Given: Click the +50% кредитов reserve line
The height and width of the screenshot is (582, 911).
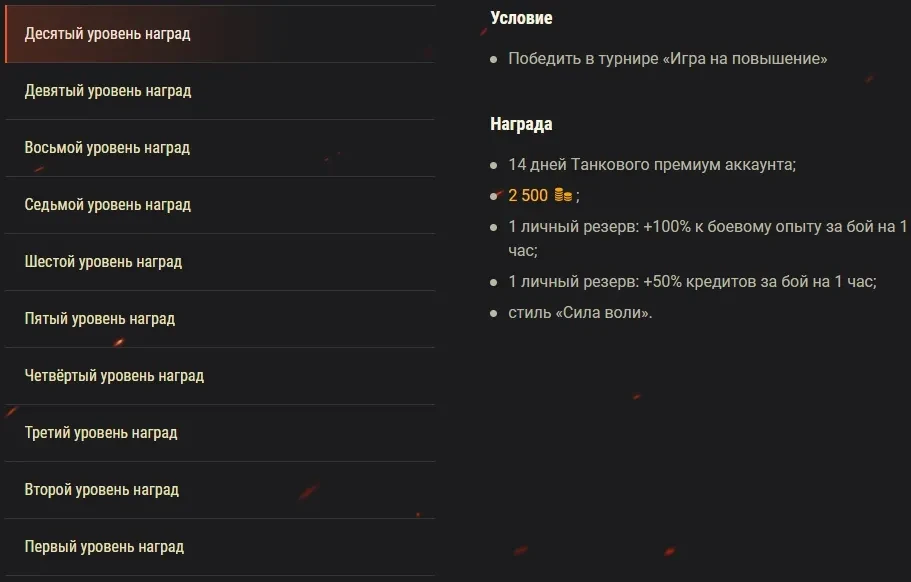Looking at the screenshot, I should [692, 282].
